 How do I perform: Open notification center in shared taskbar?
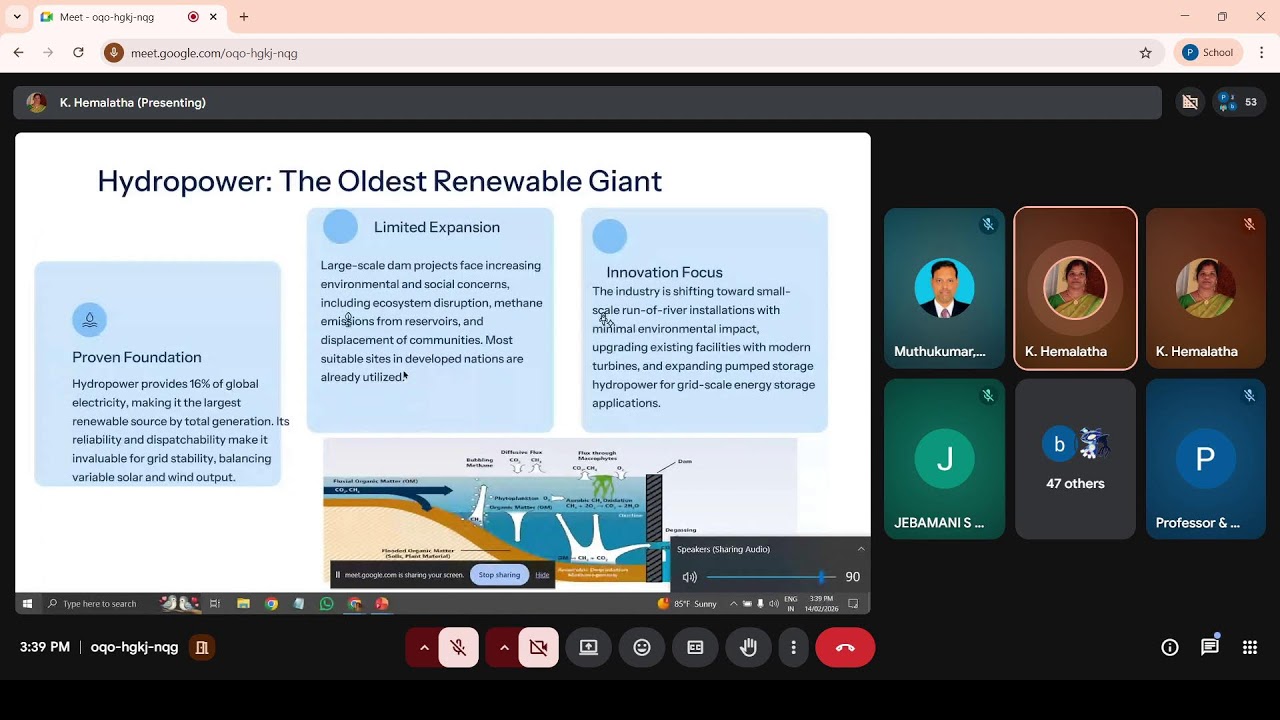853,604
